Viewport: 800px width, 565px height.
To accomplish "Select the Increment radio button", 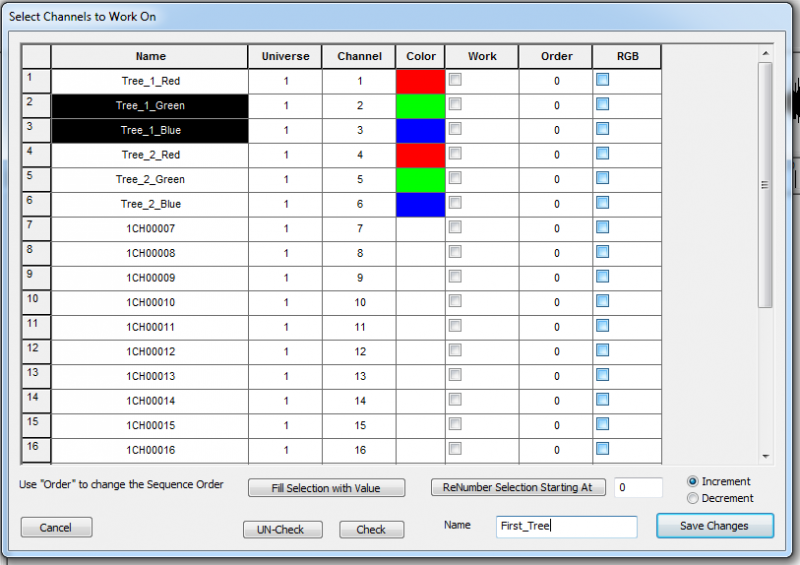I will [693, 482].
